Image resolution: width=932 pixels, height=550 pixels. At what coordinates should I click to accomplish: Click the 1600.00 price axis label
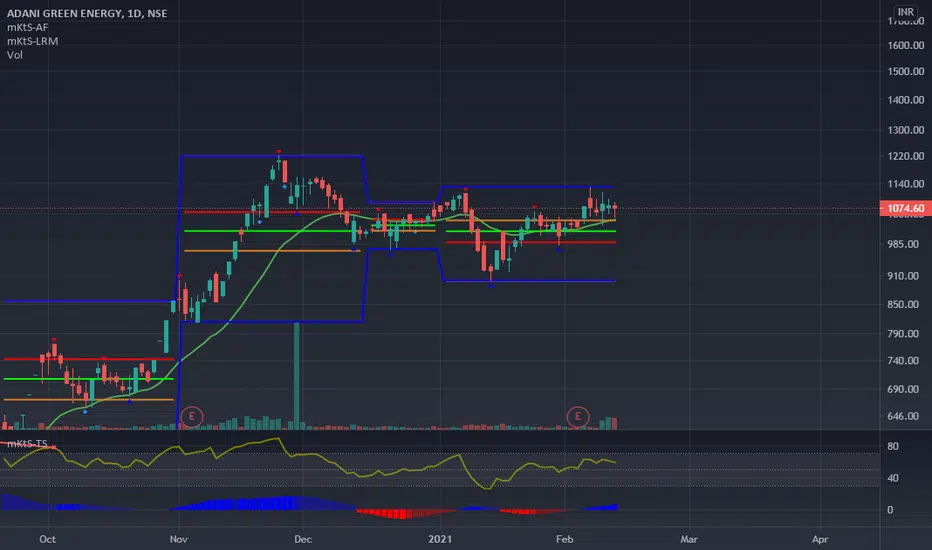tap(905, 45)
